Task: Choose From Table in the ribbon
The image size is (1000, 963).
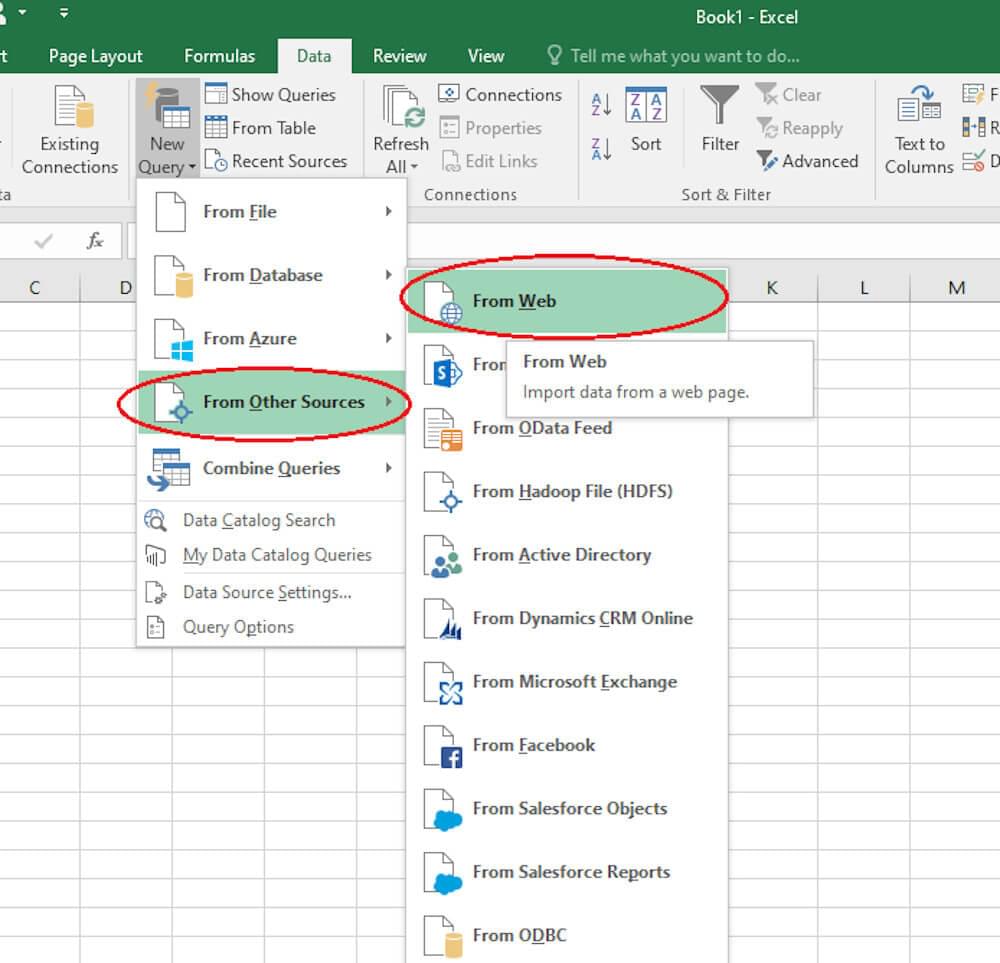Action: 261,128
